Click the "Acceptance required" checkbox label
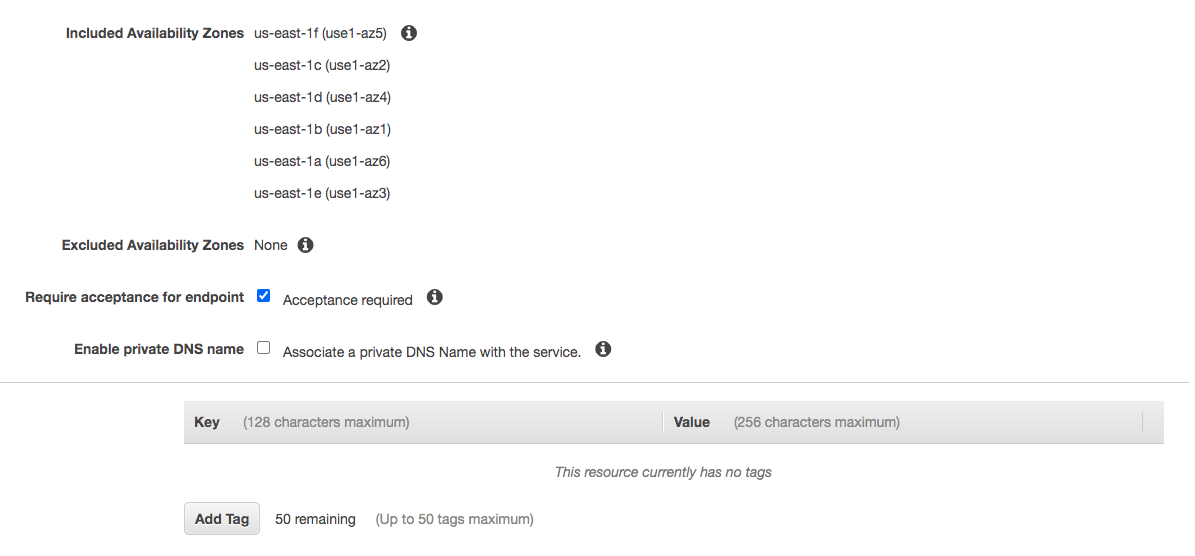Viewport: 1195px width, 556px height. [347, 300]
